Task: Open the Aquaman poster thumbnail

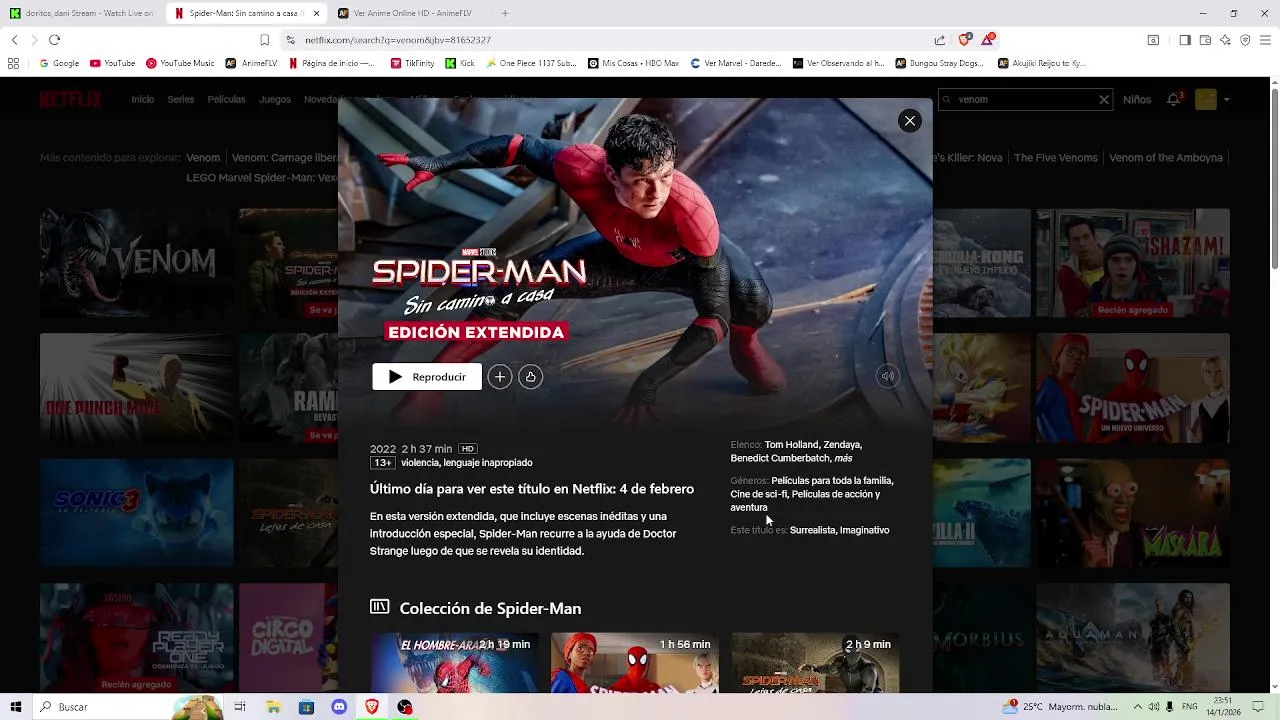Action: (x=1133, y=637)
